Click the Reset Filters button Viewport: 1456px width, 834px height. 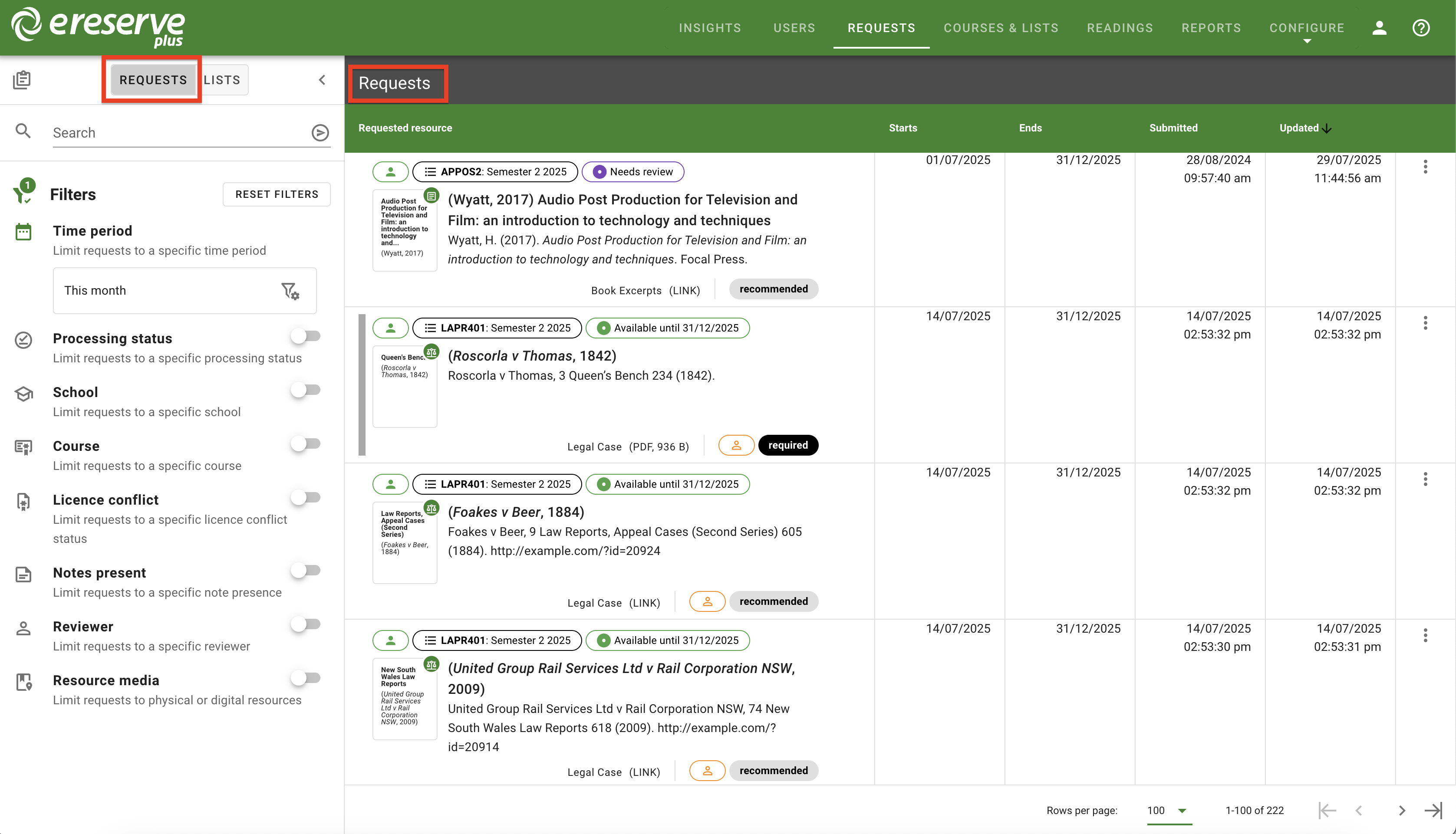click(x=276, y=194)
